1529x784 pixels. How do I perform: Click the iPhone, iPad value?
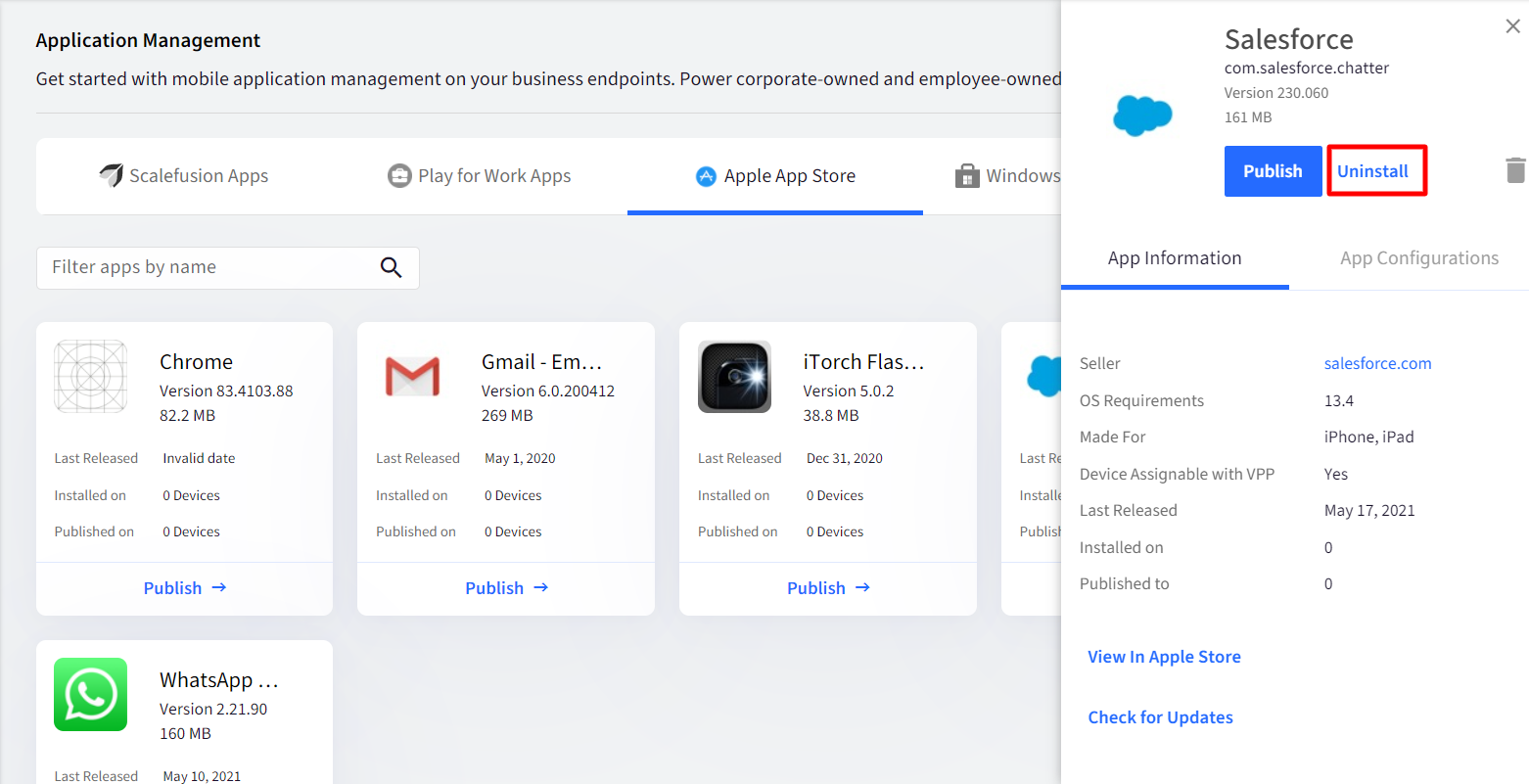(1368, 438)
